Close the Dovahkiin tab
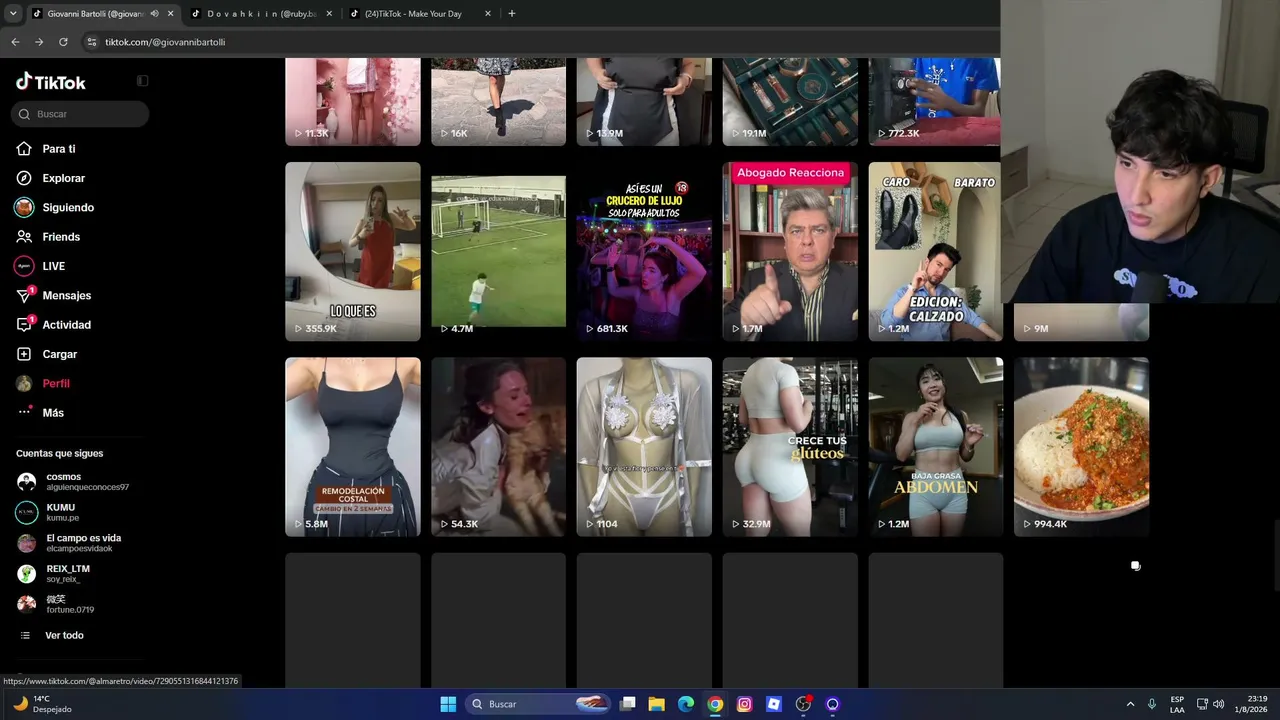Viewport: 1280px width, 720px height. point(329,14)
